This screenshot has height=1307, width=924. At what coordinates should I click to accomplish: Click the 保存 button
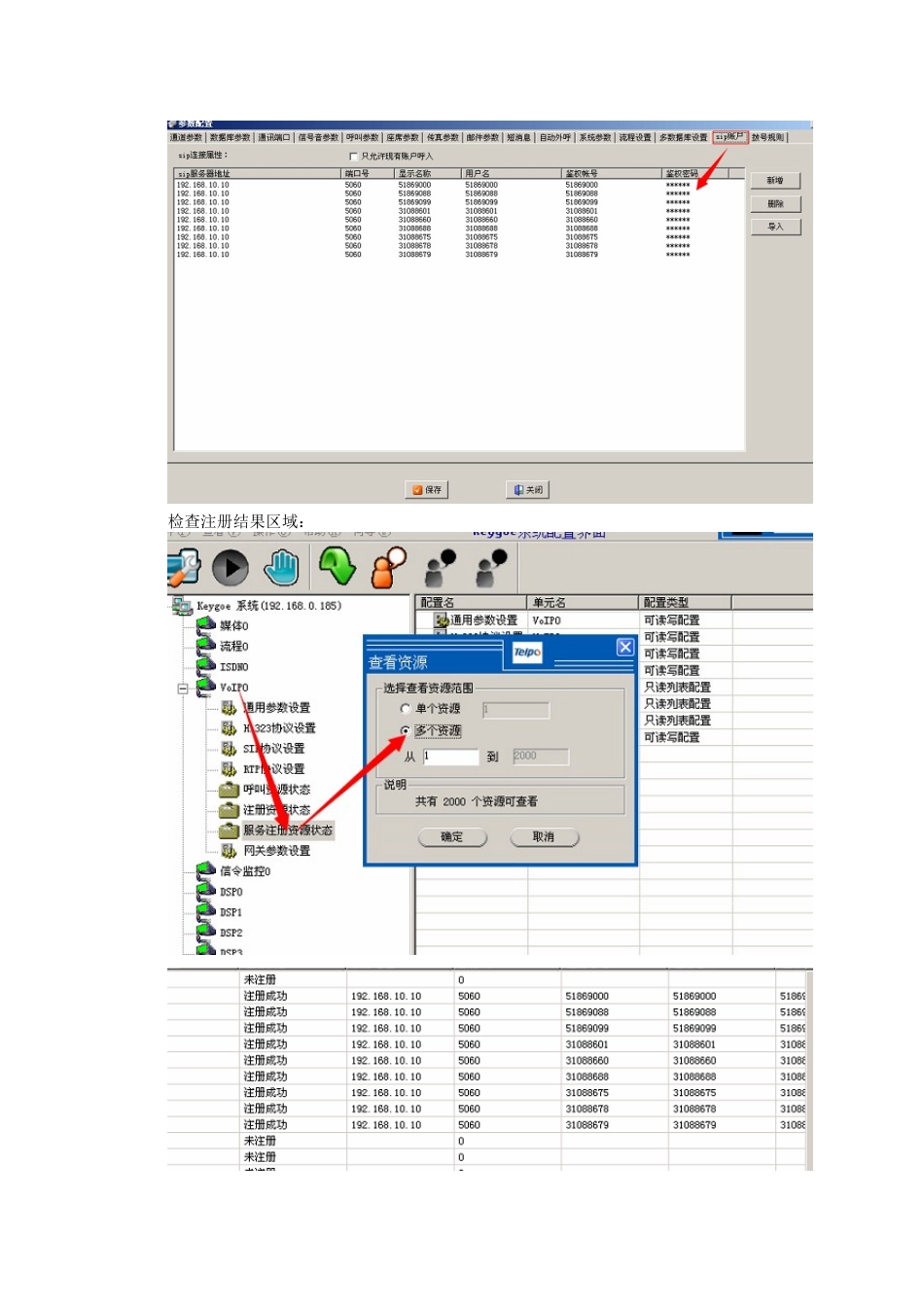point(427,490)
